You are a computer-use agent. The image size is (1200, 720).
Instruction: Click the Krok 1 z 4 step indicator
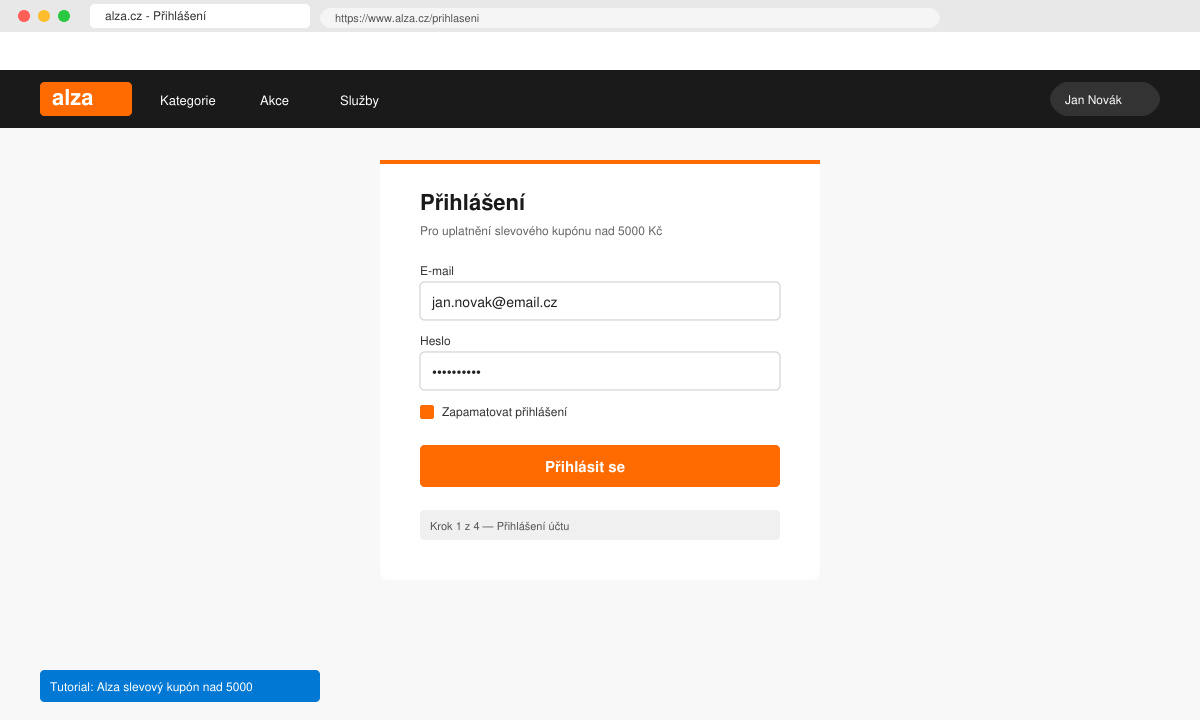[600, 525]
